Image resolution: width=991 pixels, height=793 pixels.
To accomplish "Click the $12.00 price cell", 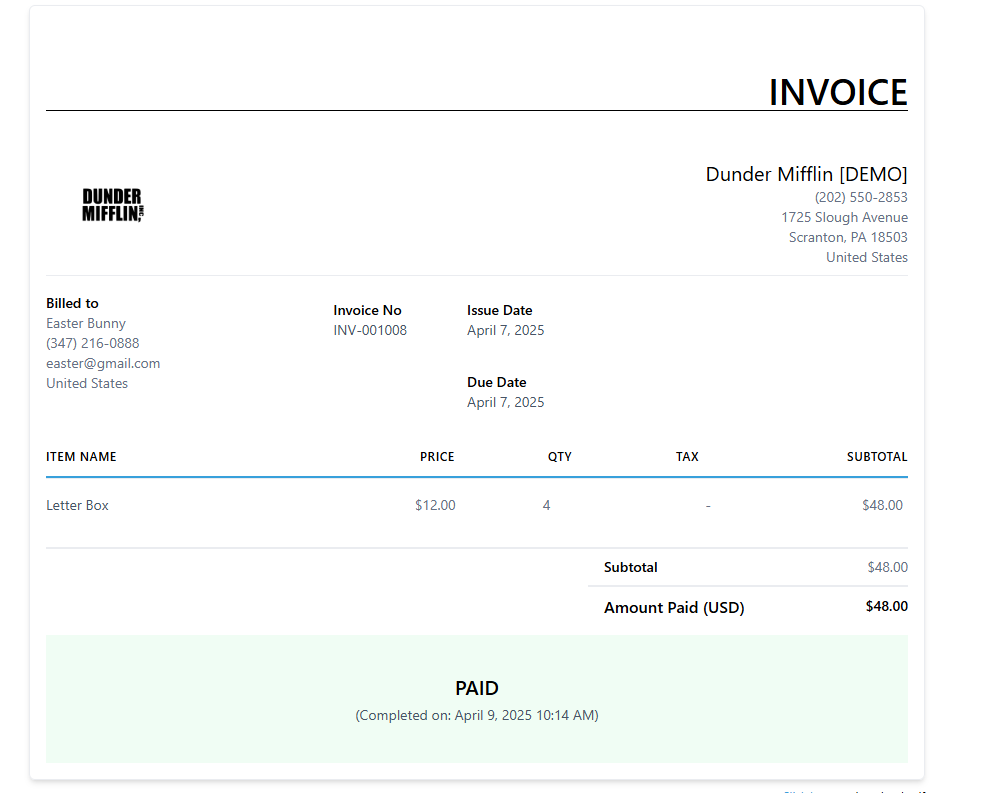I will [x=435, y=505].
